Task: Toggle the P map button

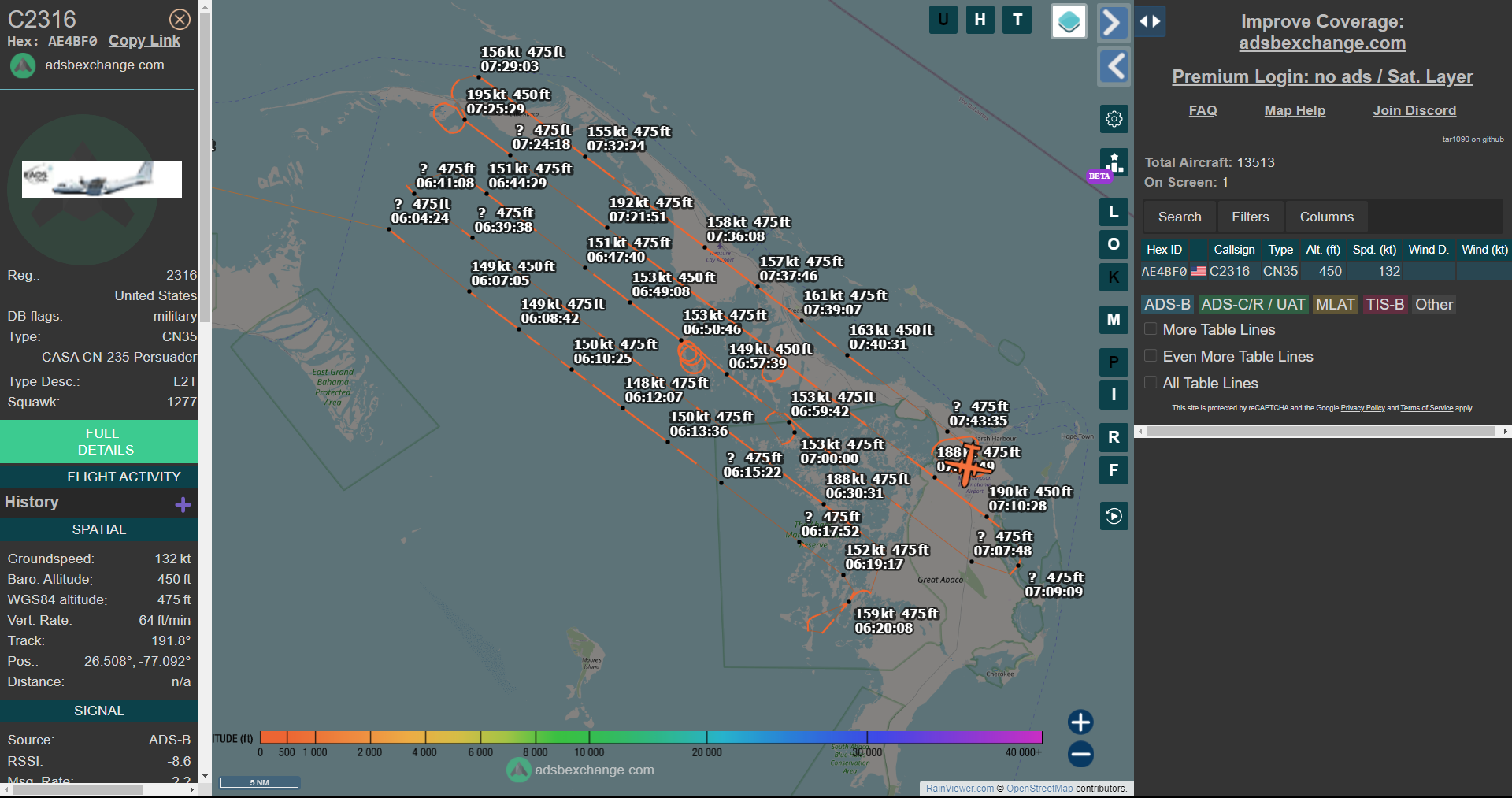Action: tap(1114, 362)
